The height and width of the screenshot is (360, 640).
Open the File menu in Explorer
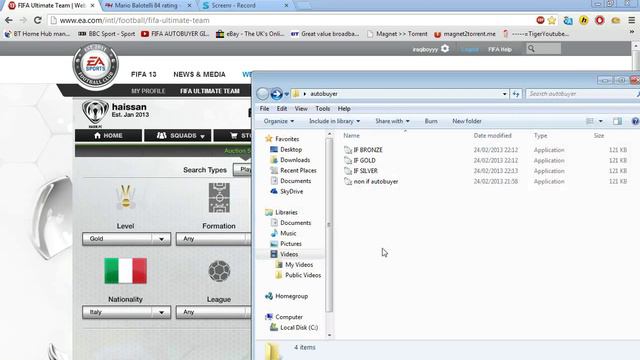pyautogui.click(x=264, y=109)
